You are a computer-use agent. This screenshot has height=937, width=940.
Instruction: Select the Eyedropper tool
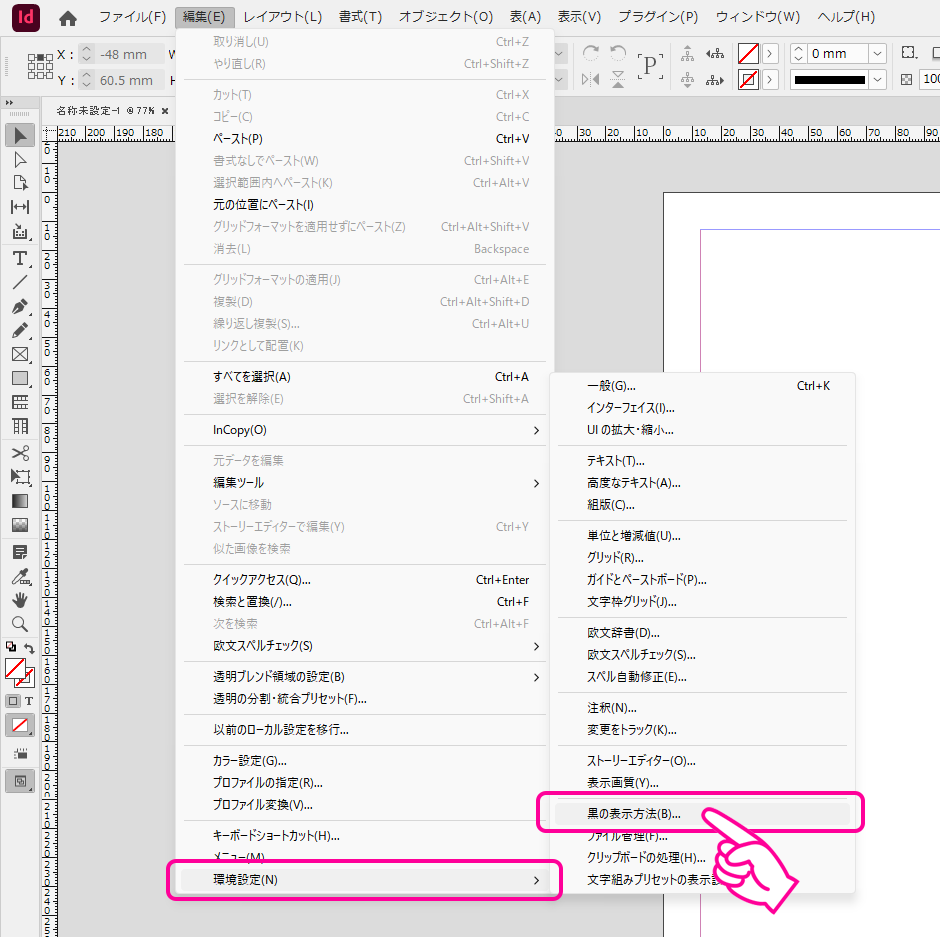click(x=20, y=577)
